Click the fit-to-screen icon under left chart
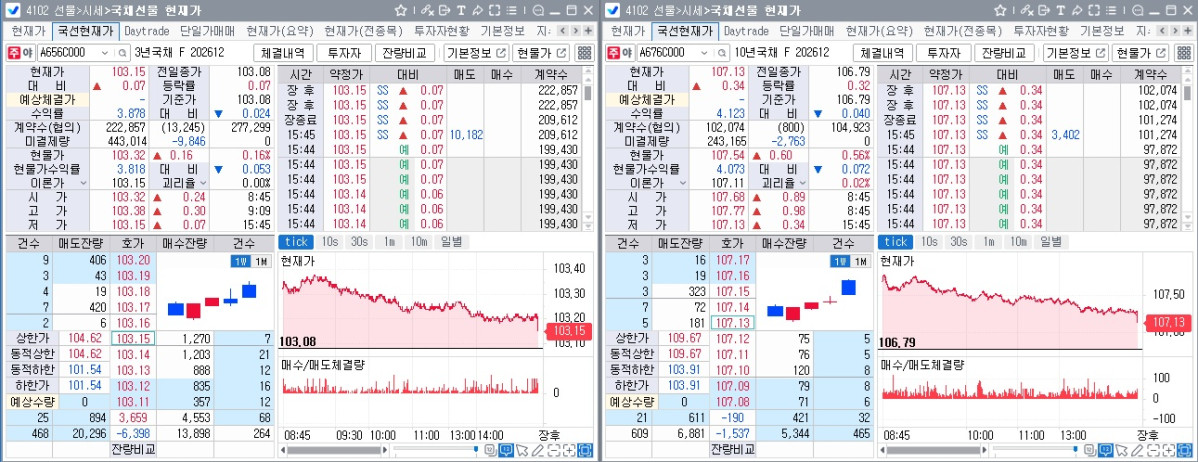This screenshot has width=1198, height=462. pyautogui.click(x=585, y=450)
